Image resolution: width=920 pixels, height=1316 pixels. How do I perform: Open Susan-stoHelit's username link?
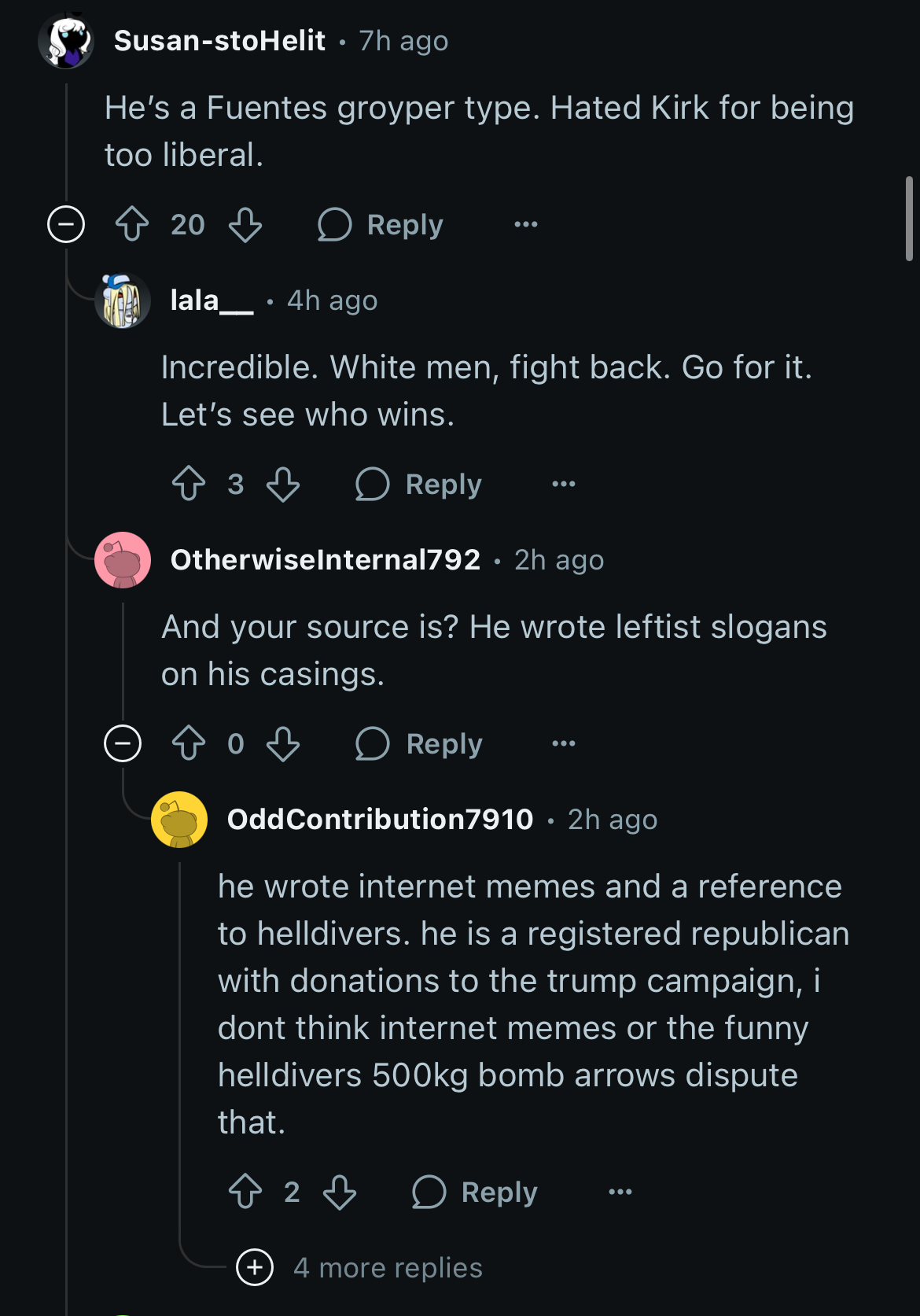[x=219, y=41]
